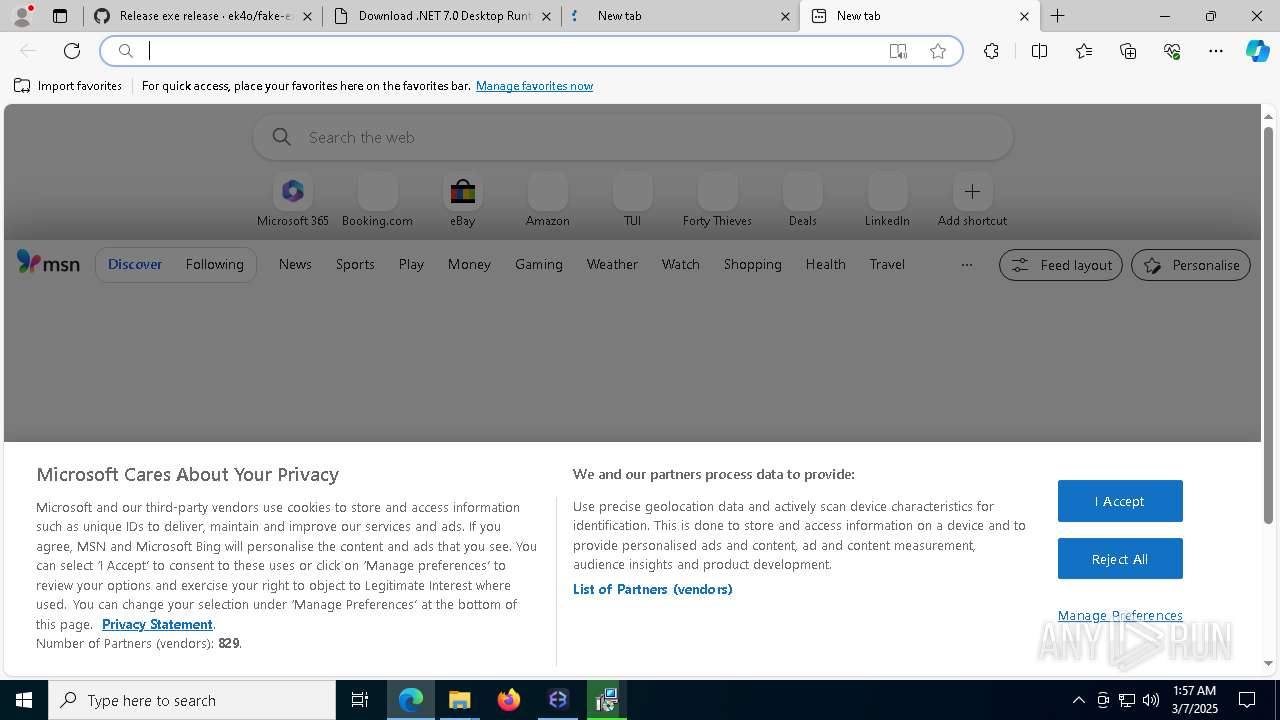Viewport: 1280px width, 720px height.
Task: Click the msn logo
Action: (48, 263)
